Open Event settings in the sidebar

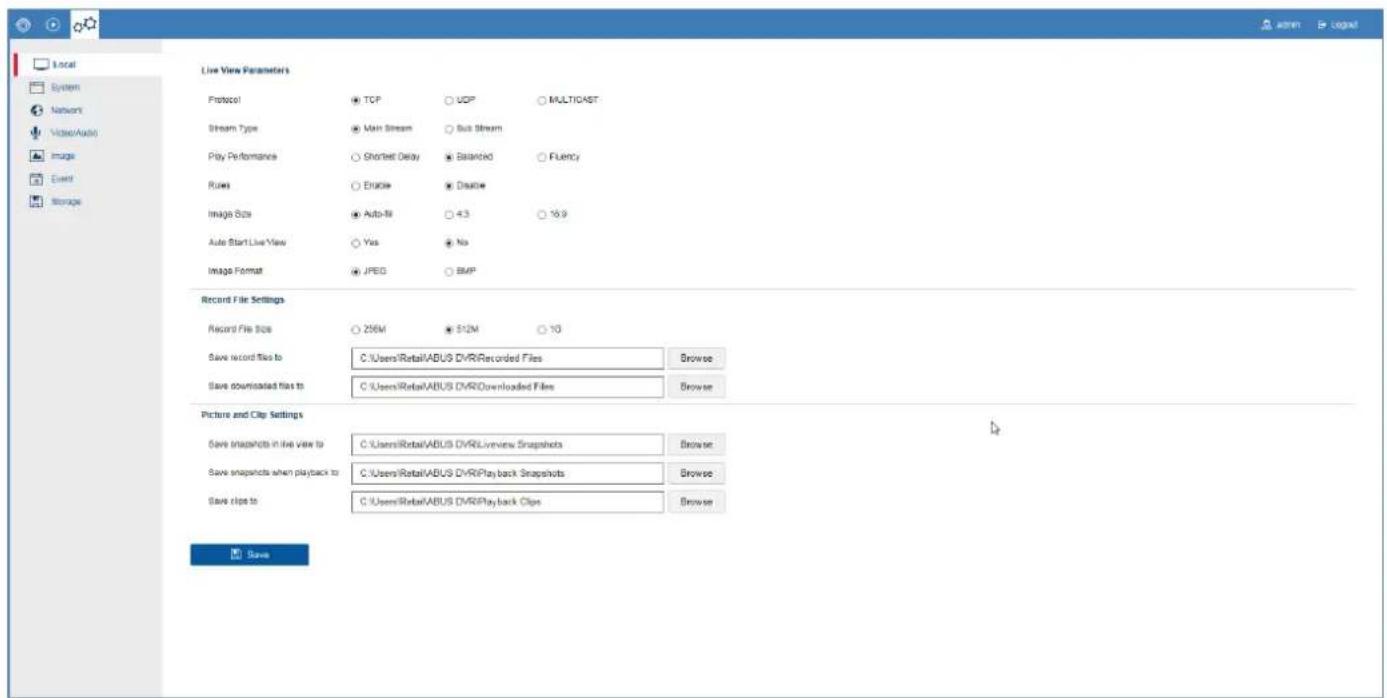[x=56, y=179]
